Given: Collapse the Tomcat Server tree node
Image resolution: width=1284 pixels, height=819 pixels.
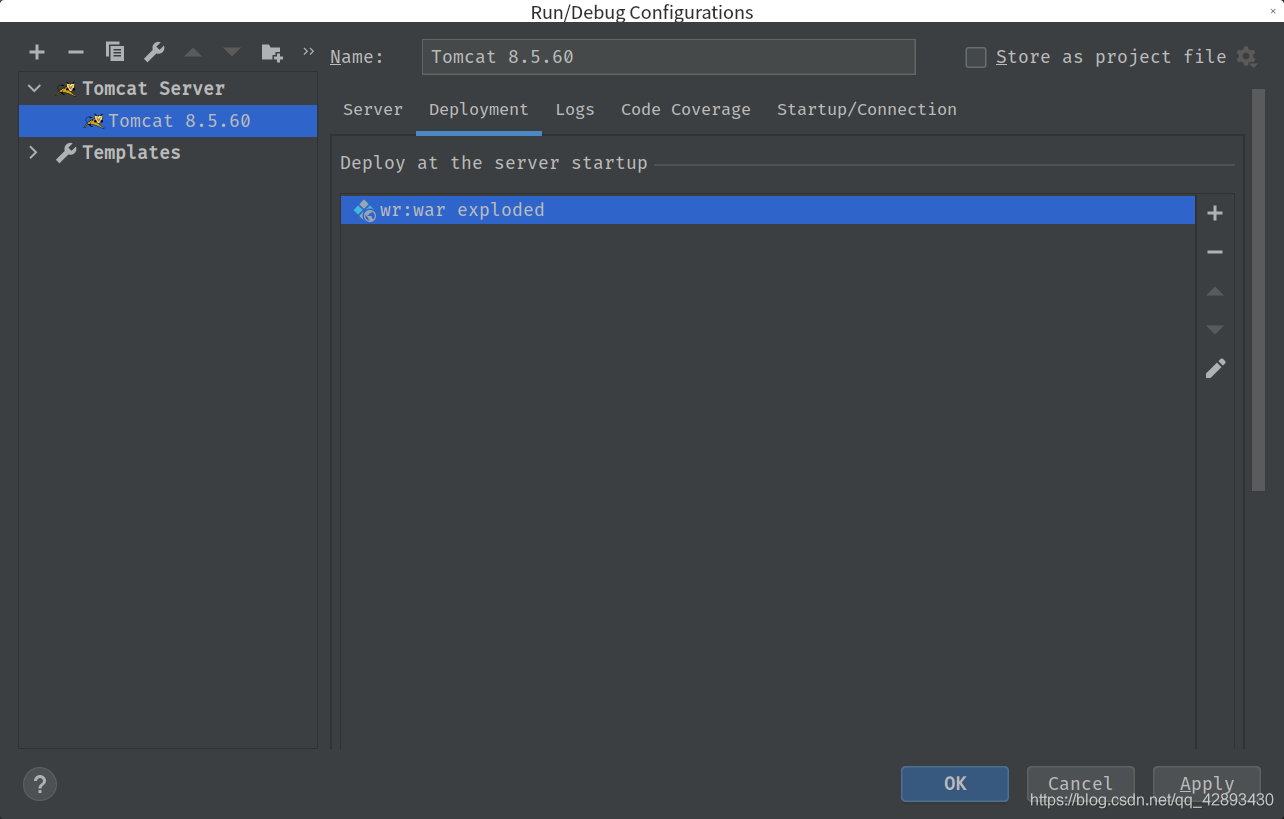Looking at the screenshot, I should (x=35, y=89).
